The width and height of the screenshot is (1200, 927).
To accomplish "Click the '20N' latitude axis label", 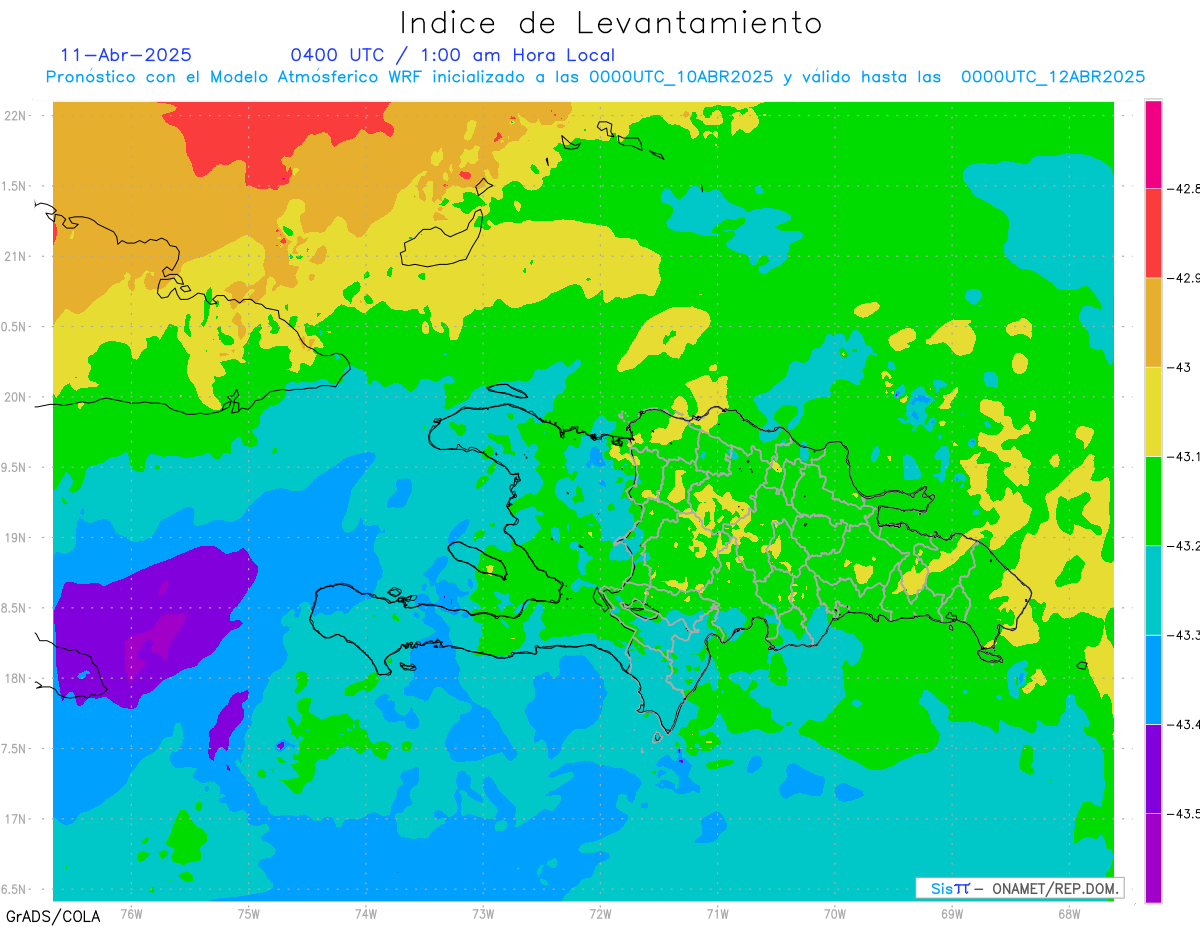I will [x=15, y=397].
